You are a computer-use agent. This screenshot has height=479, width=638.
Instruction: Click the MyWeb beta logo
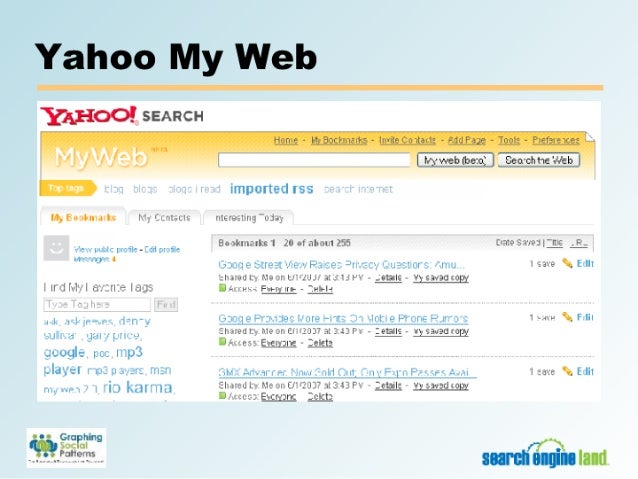111,157
